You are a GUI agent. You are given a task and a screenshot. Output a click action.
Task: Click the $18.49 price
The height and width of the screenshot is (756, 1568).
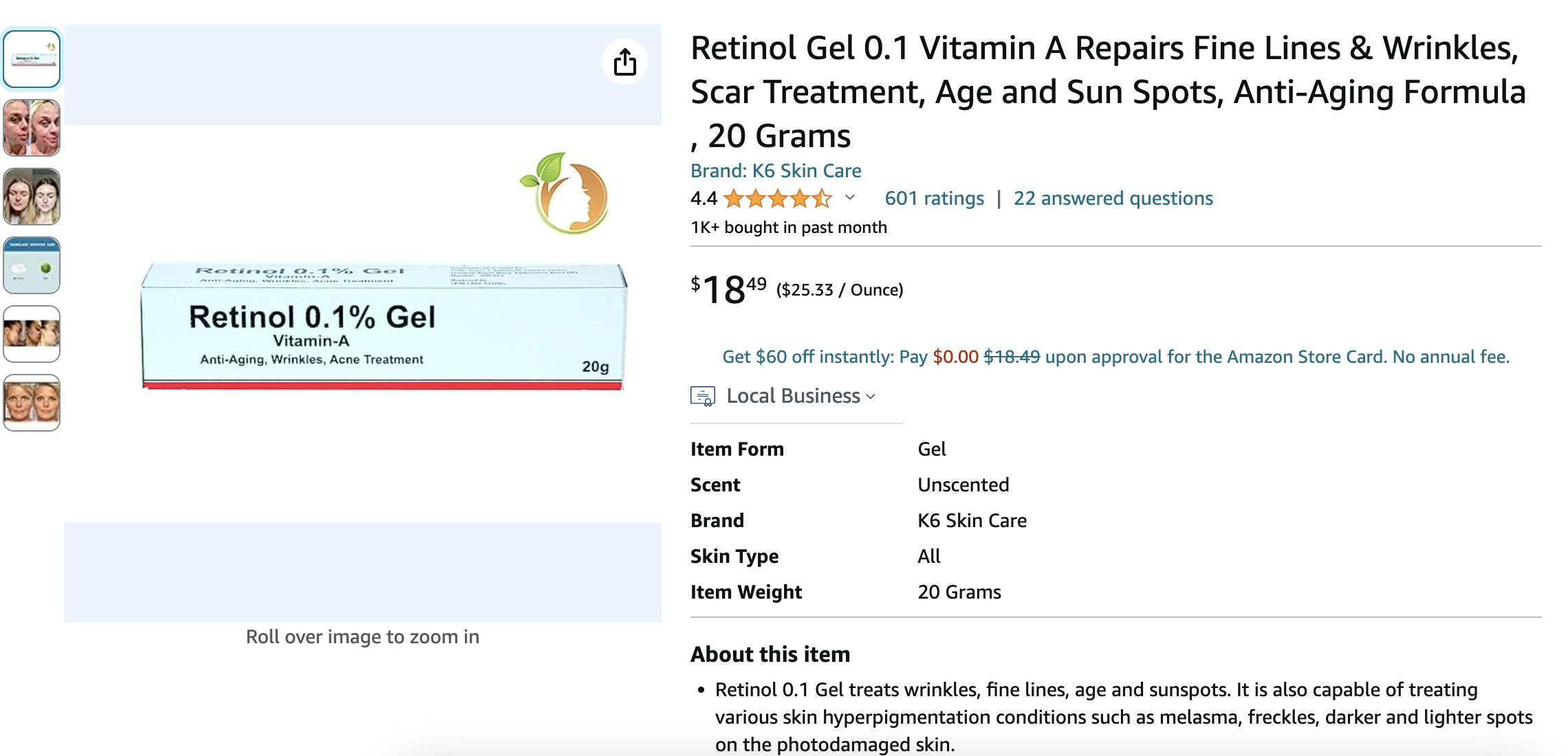(728, 289)
